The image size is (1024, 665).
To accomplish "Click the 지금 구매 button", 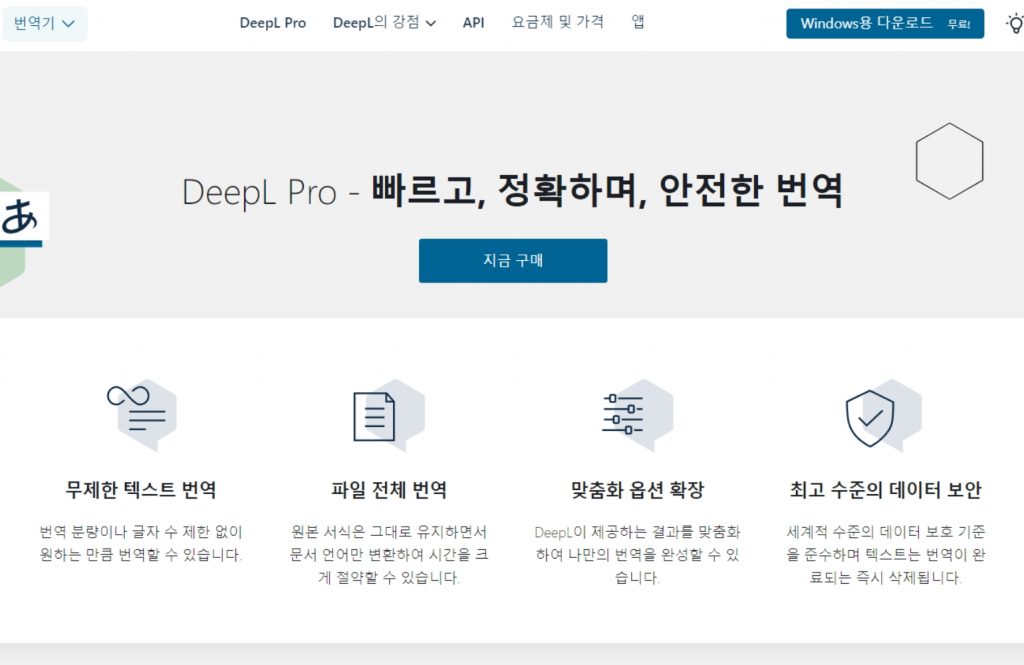I will [512, 260].
